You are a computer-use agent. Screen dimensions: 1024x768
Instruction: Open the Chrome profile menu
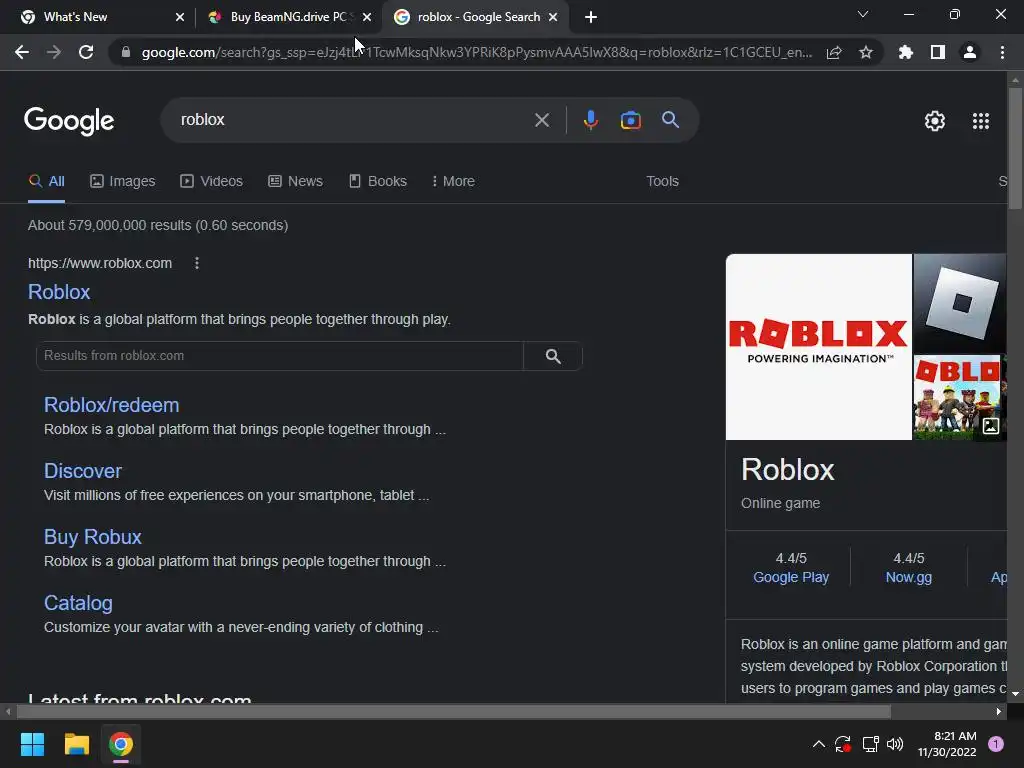click(970, 52)
